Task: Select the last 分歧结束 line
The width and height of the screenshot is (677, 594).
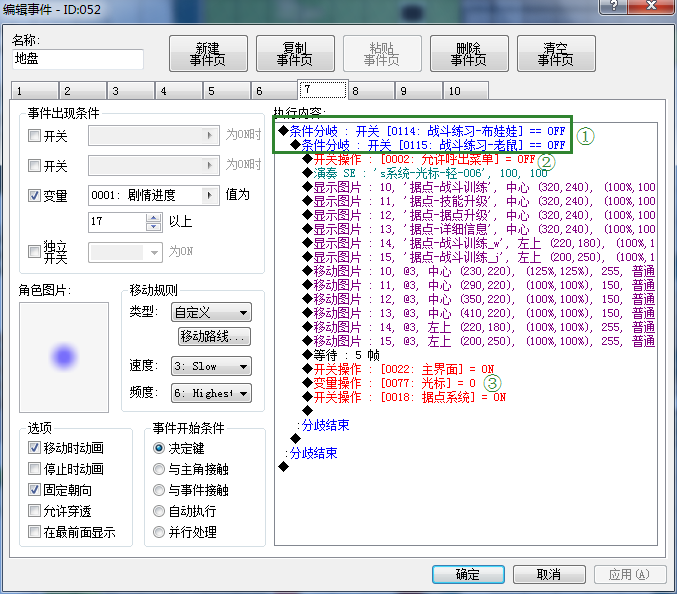Action: tap(311, 453)
